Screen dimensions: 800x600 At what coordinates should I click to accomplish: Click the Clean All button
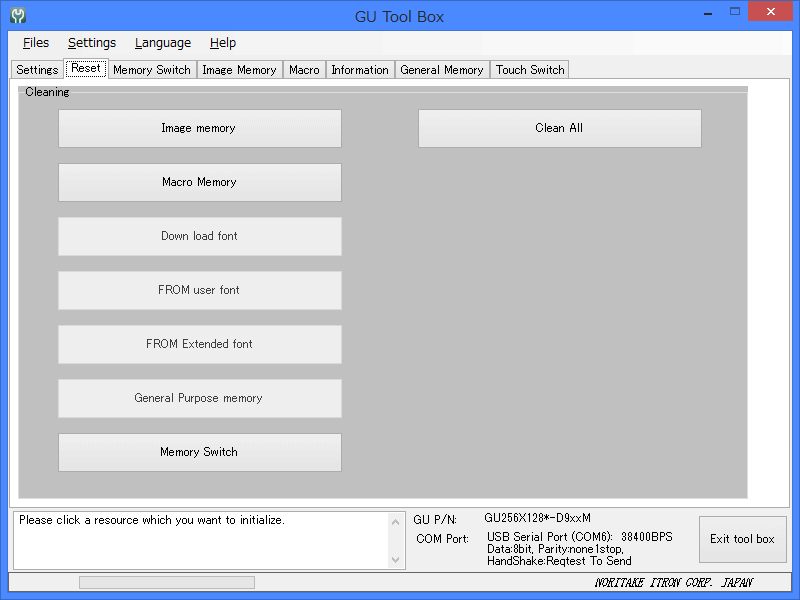point(559,129)
